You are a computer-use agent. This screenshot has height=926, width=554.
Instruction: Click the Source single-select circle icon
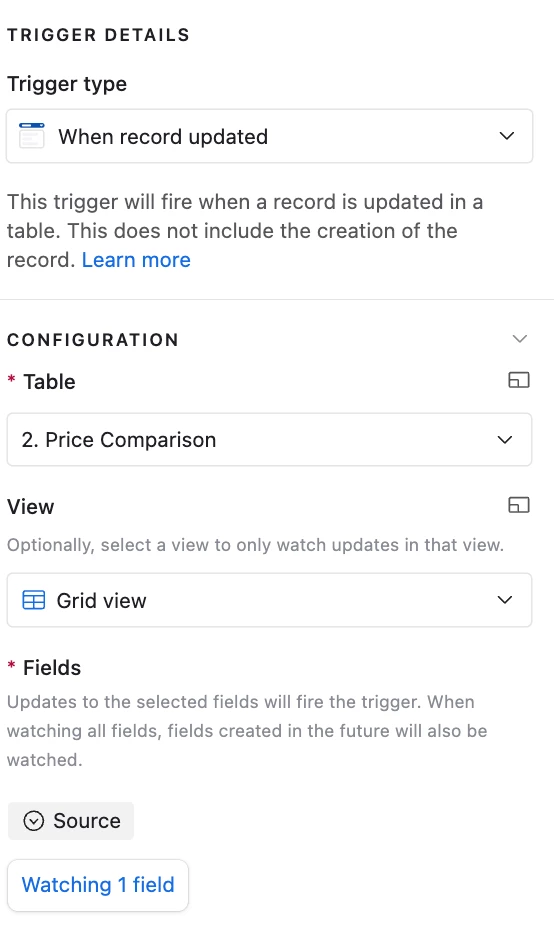click(x=34, y=821)
